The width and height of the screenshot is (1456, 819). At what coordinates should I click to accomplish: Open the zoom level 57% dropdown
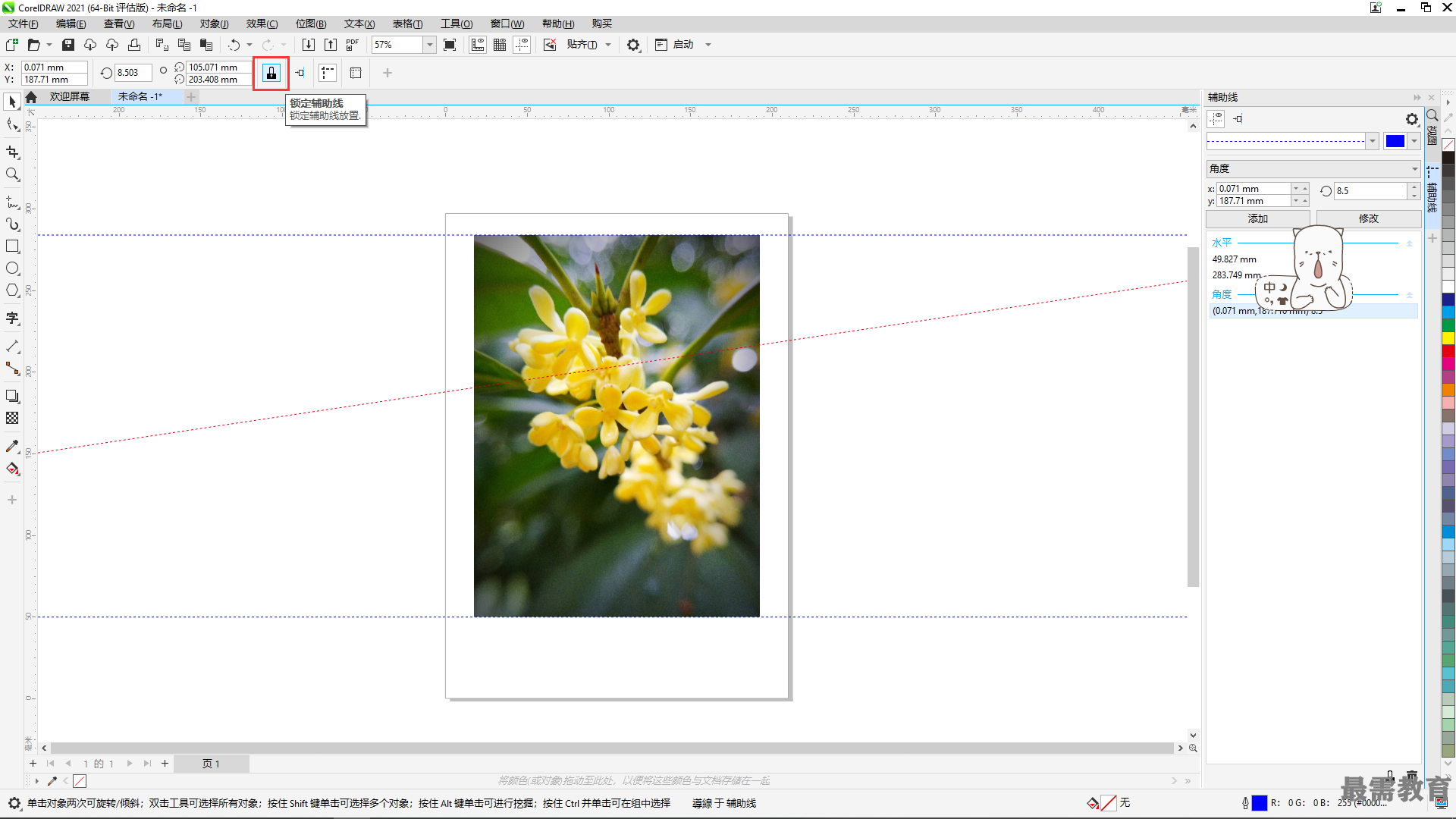pyautogui.click(x=430, y=45)
